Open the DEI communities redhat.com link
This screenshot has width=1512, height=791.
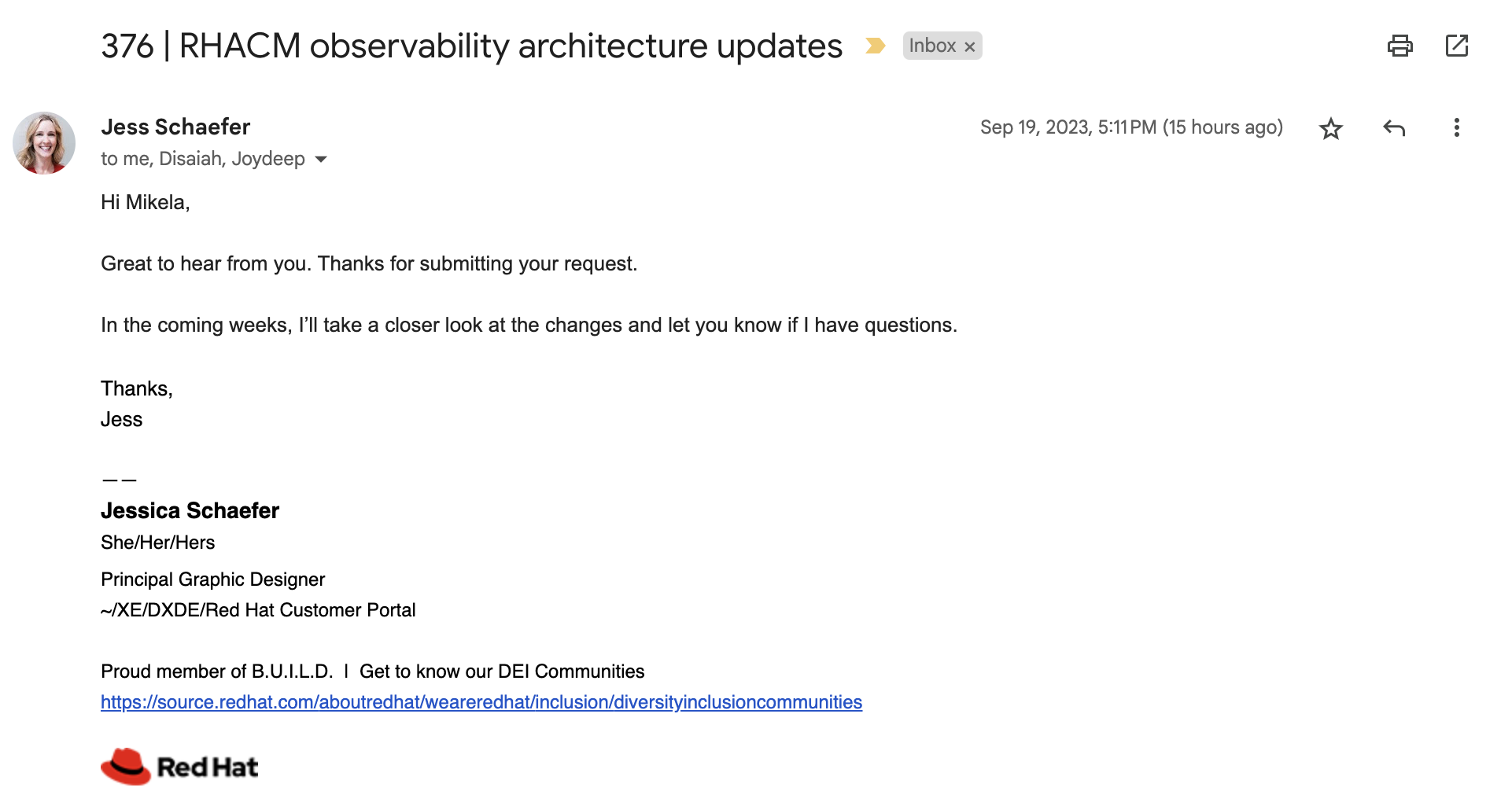(481, 702)
